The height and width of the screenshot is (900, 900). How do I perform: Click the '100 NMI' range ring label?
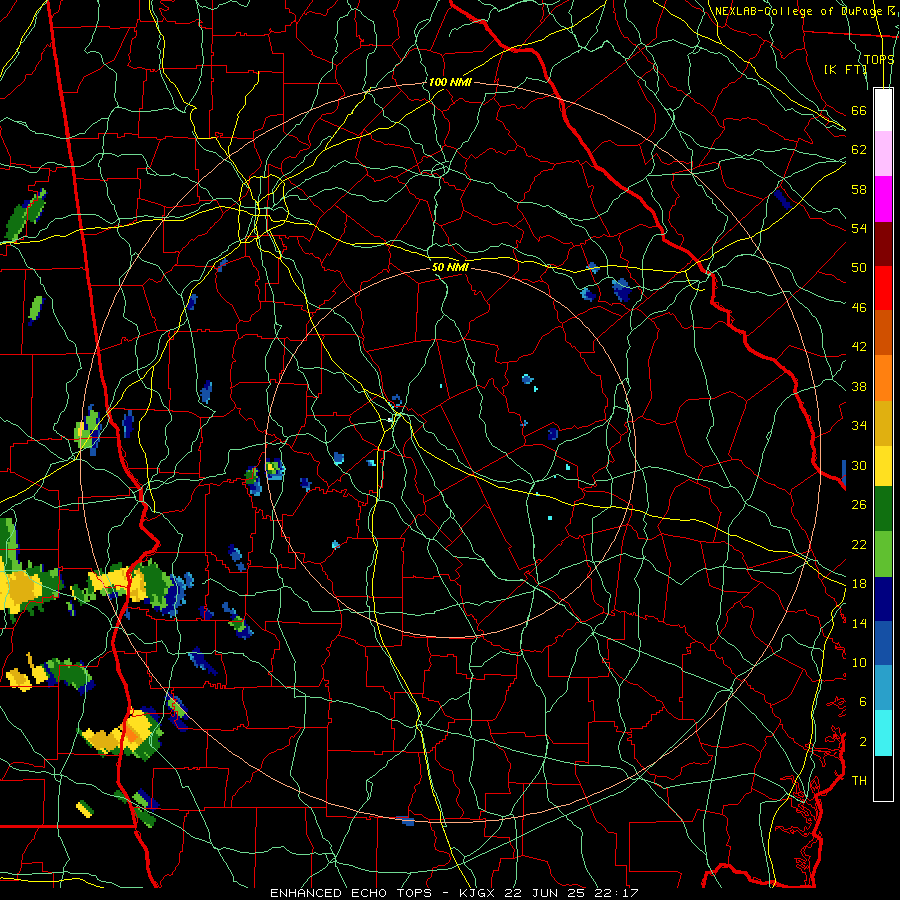click(450, 82)
